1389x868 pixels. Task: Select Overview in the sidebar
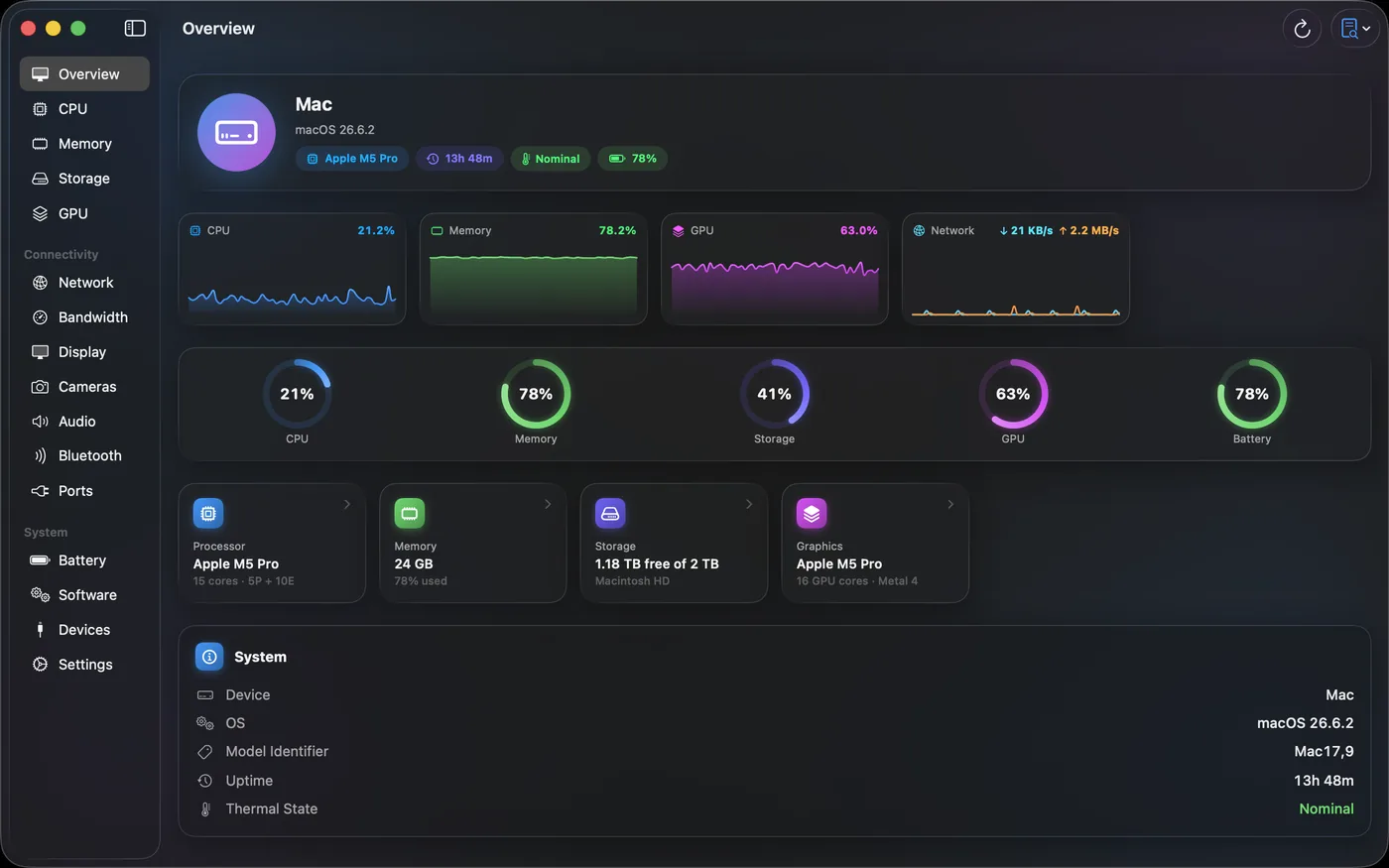(84, 73)
